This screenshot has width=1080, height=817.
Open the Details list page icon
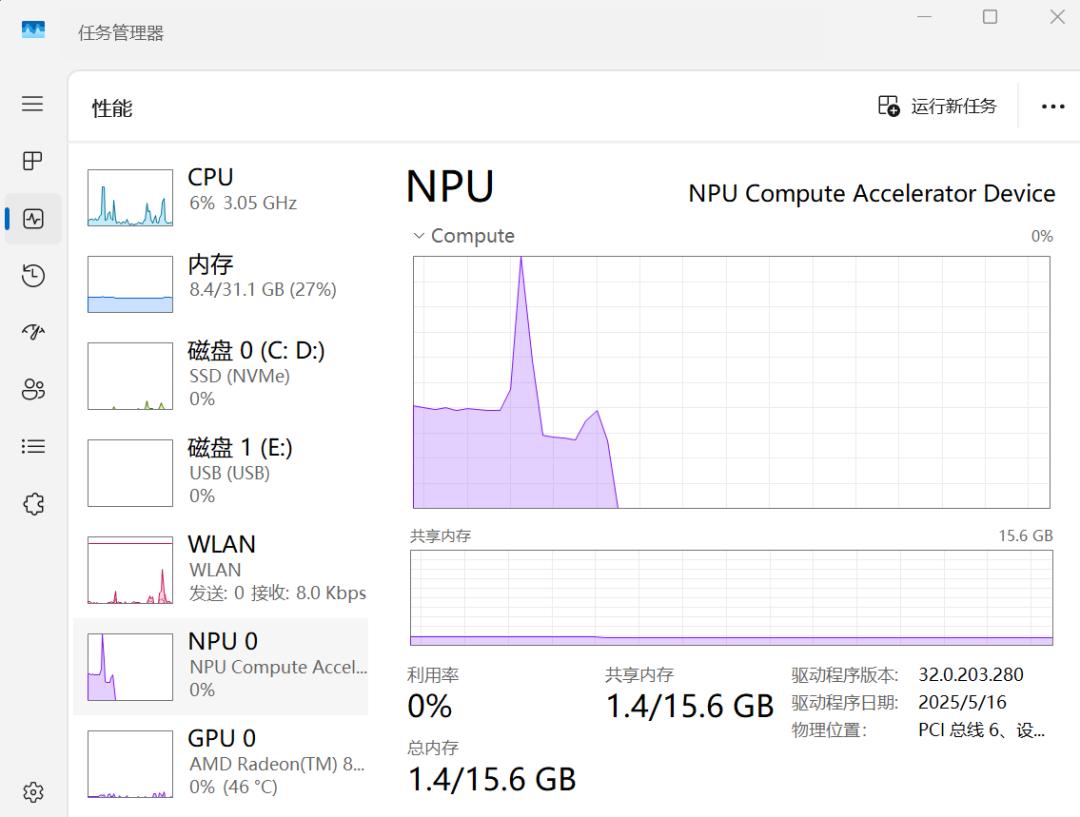[33, 446]
